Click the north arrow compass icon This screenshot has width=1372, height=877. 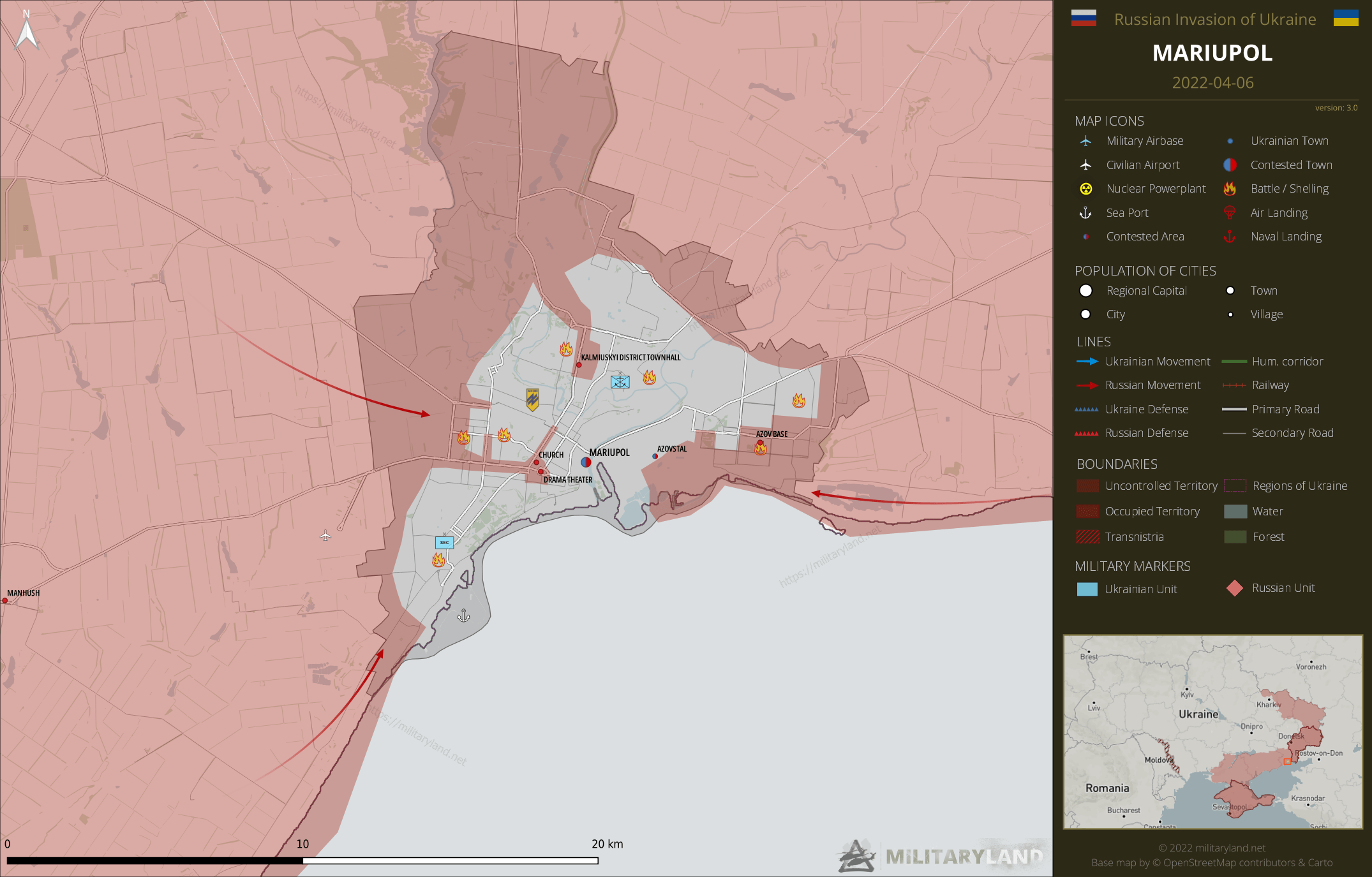27,31
